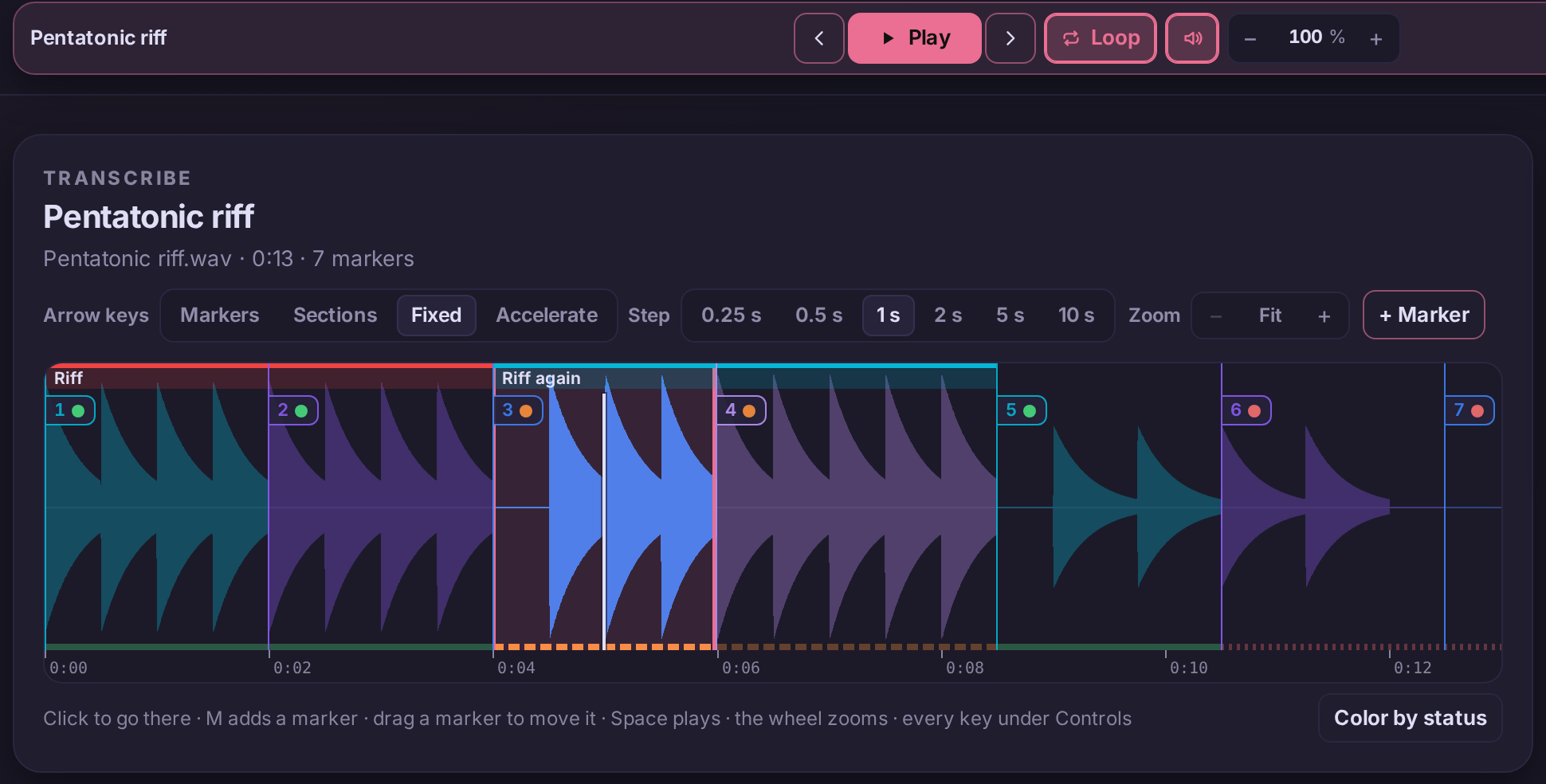Zoom out the waveform with minus

click(1216, 316)
